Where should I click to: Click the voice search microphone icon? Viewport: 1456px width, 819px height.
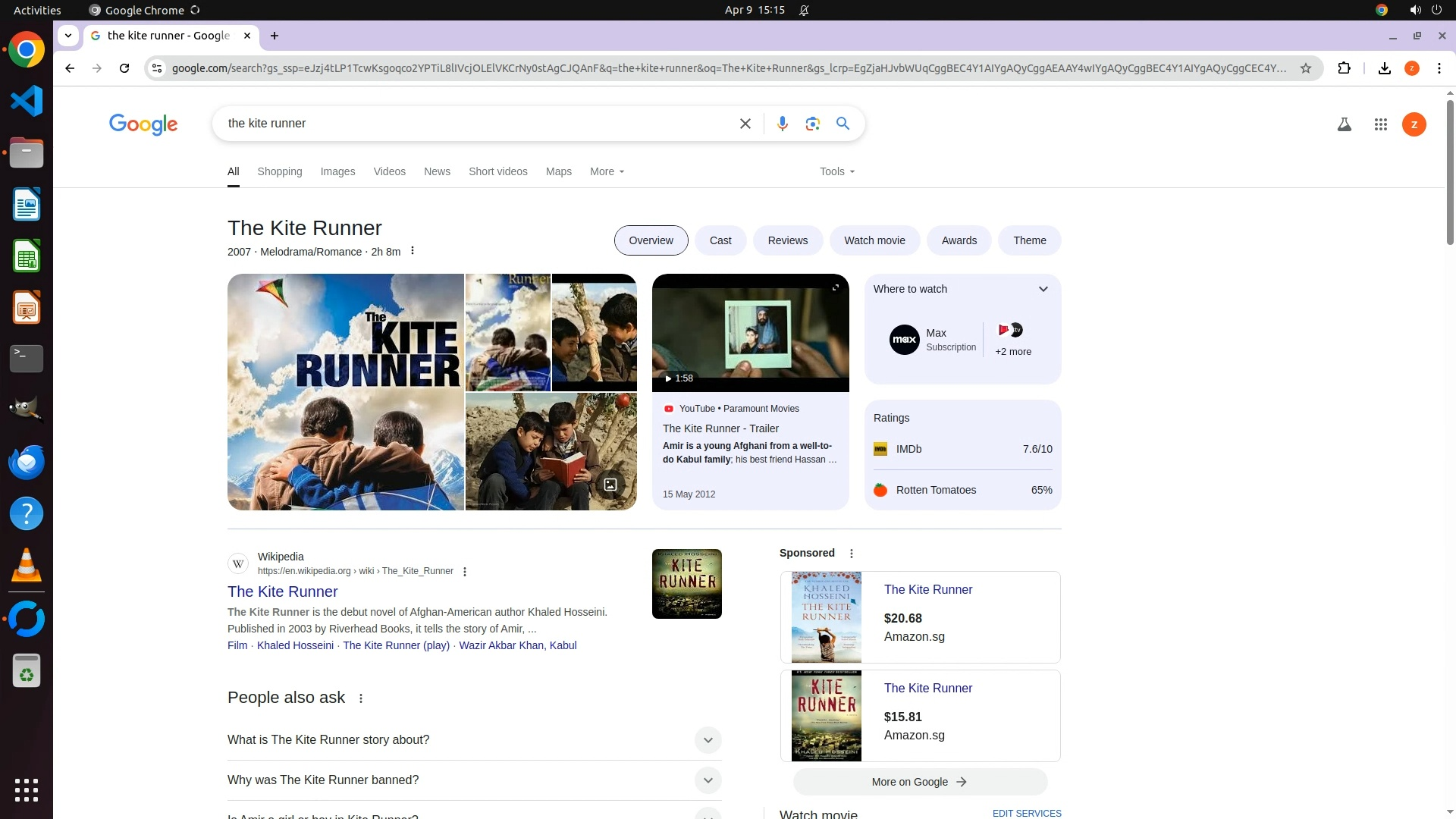tap(782, 124)
